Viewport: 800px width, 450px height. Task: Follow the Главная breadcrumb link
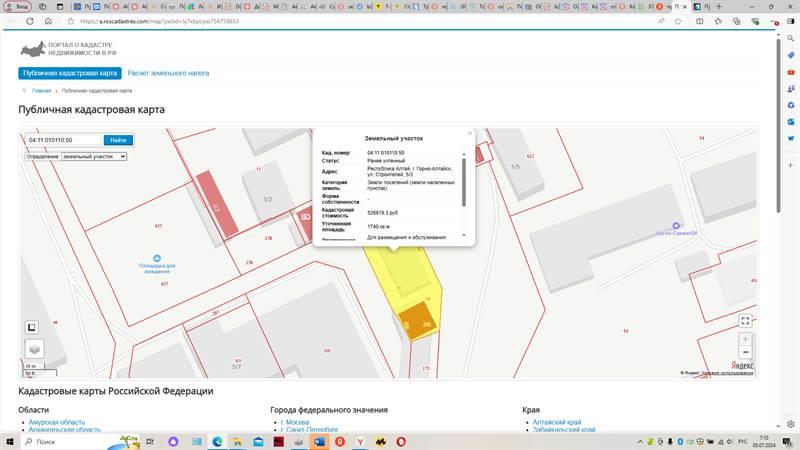point(41,91)
